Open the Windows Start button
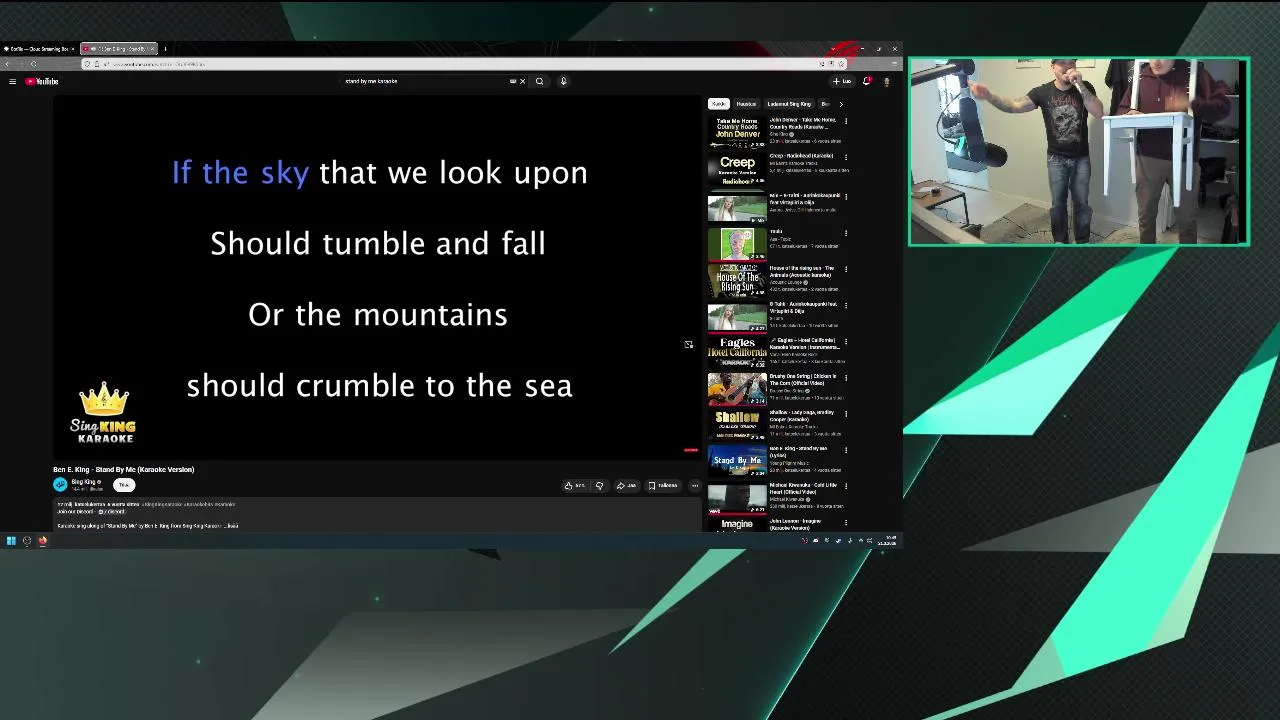 pos(11,540)
